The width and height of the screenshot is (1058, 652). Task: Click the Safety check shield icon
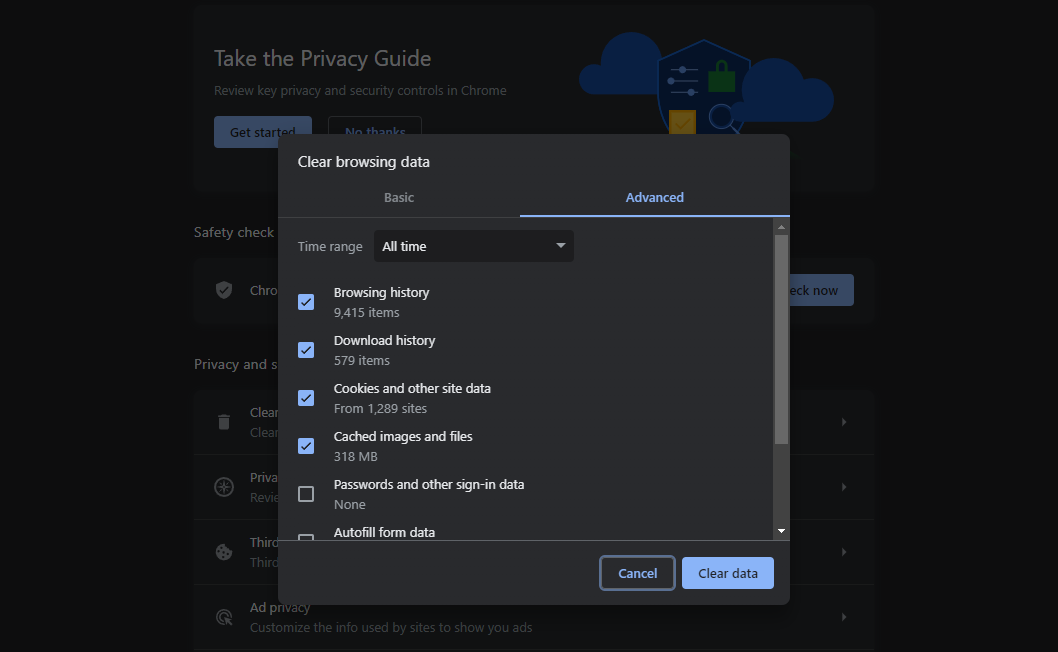pos(225,290)
